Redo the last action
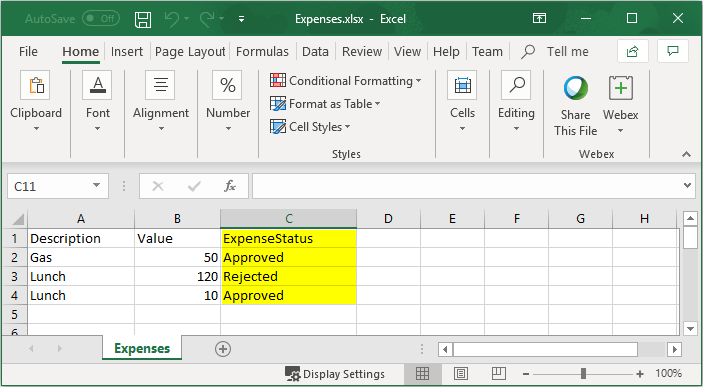The width and height of the screenshot is (703, 387). [207, 19]
